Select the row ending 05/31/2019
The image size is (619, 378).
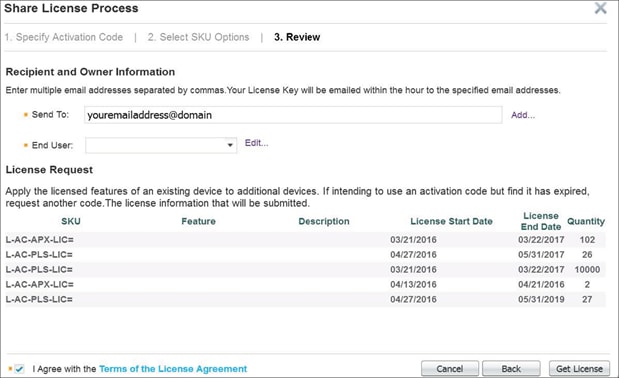pos(305,299)
